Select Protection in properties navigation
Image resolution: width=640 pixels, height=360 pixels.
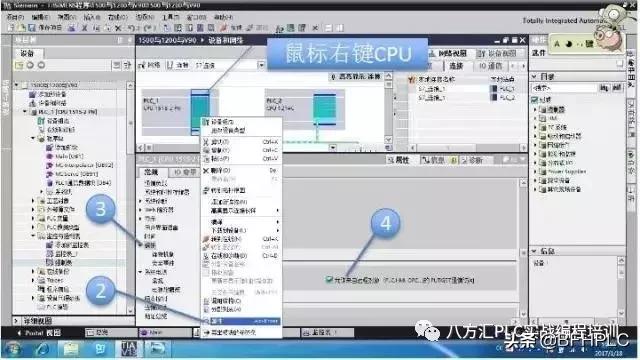150,245
